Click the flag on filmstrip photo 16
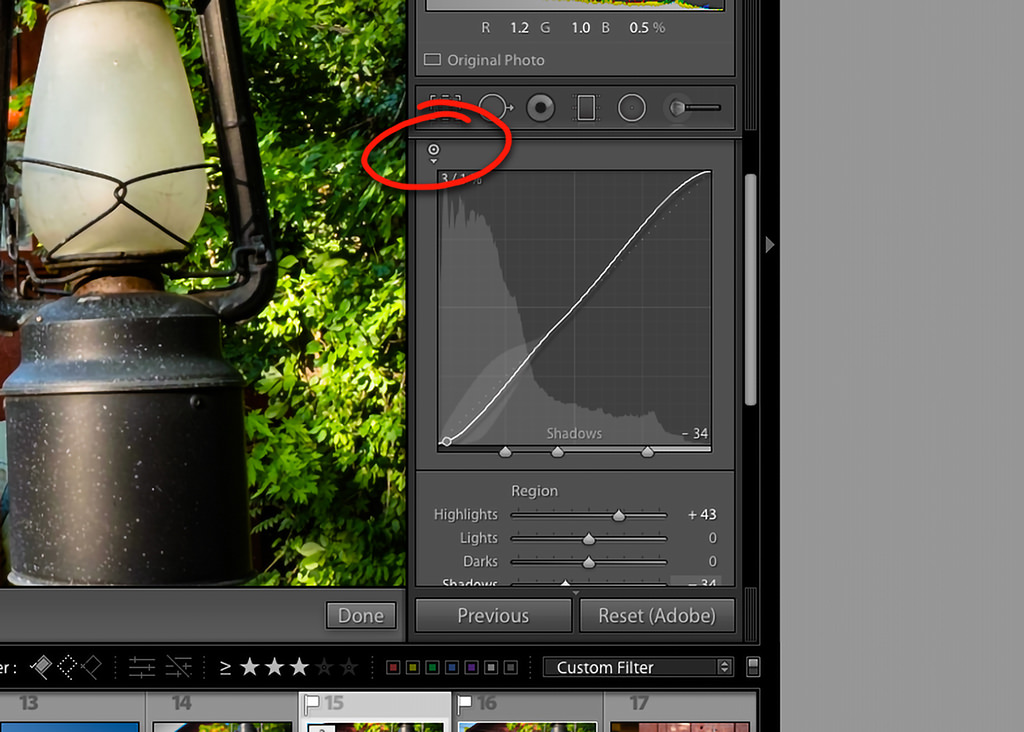 464,704
